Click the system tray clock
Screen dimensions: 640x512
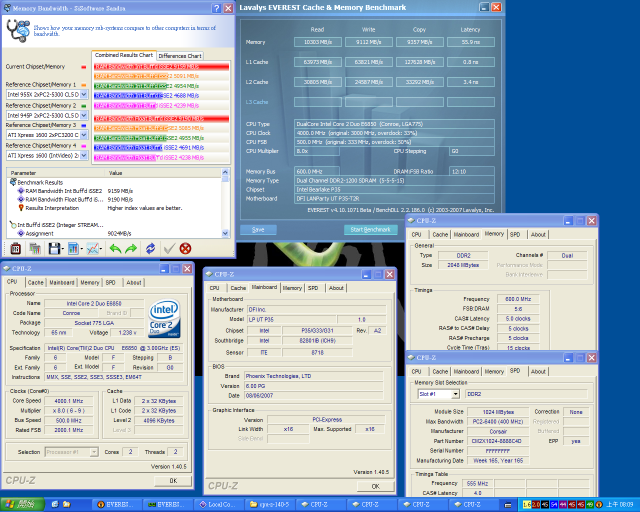click(x=620, y=505)
